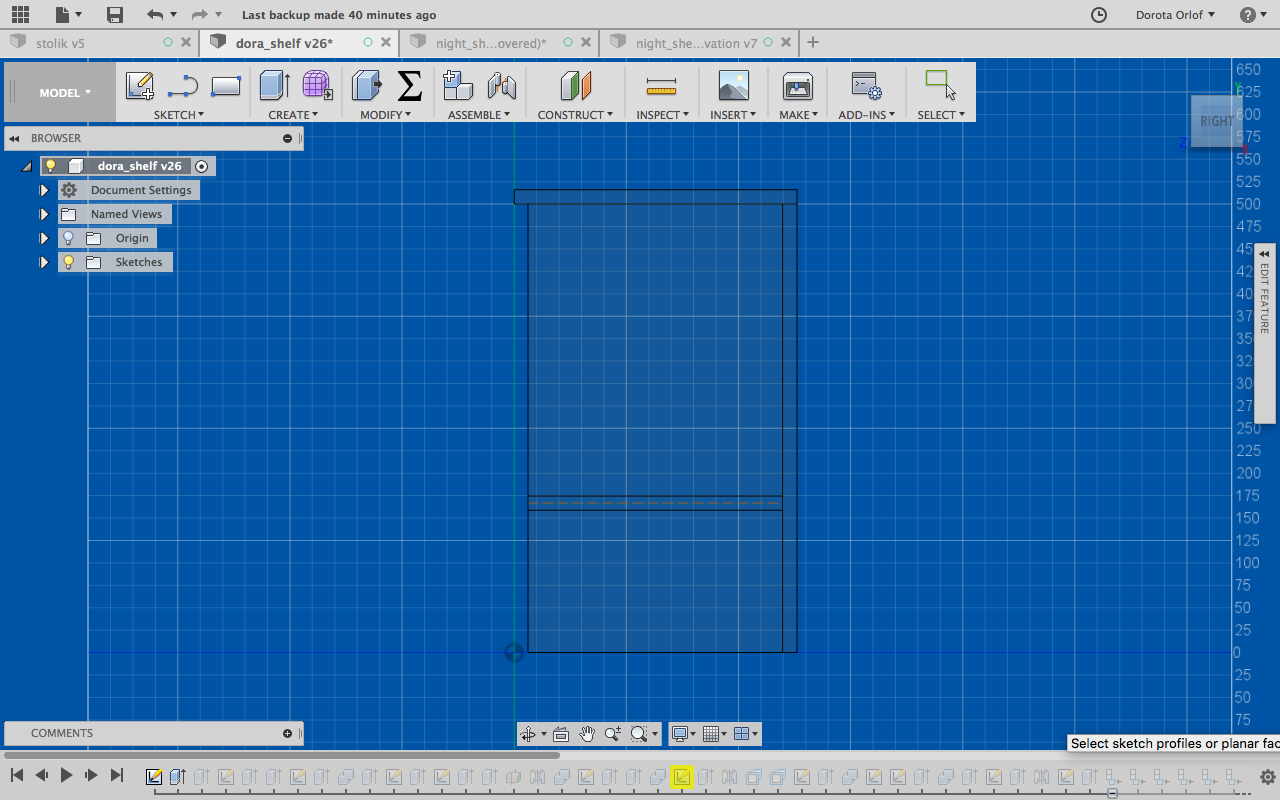The width and height of the screenshot is (1280, 800).
Task: Open the MODIFY menu
Action: coord(386,115)
